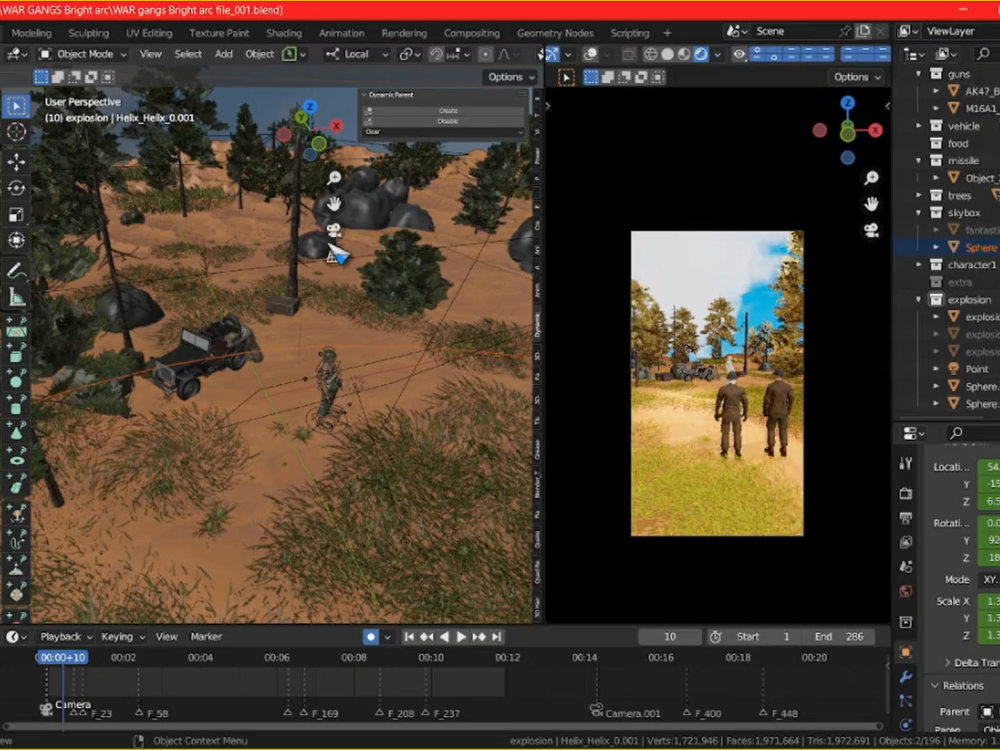The width and height of the screenshot is (1000, 750).
Task: Click the Start frame field showing 1
Action: point(764,636)
